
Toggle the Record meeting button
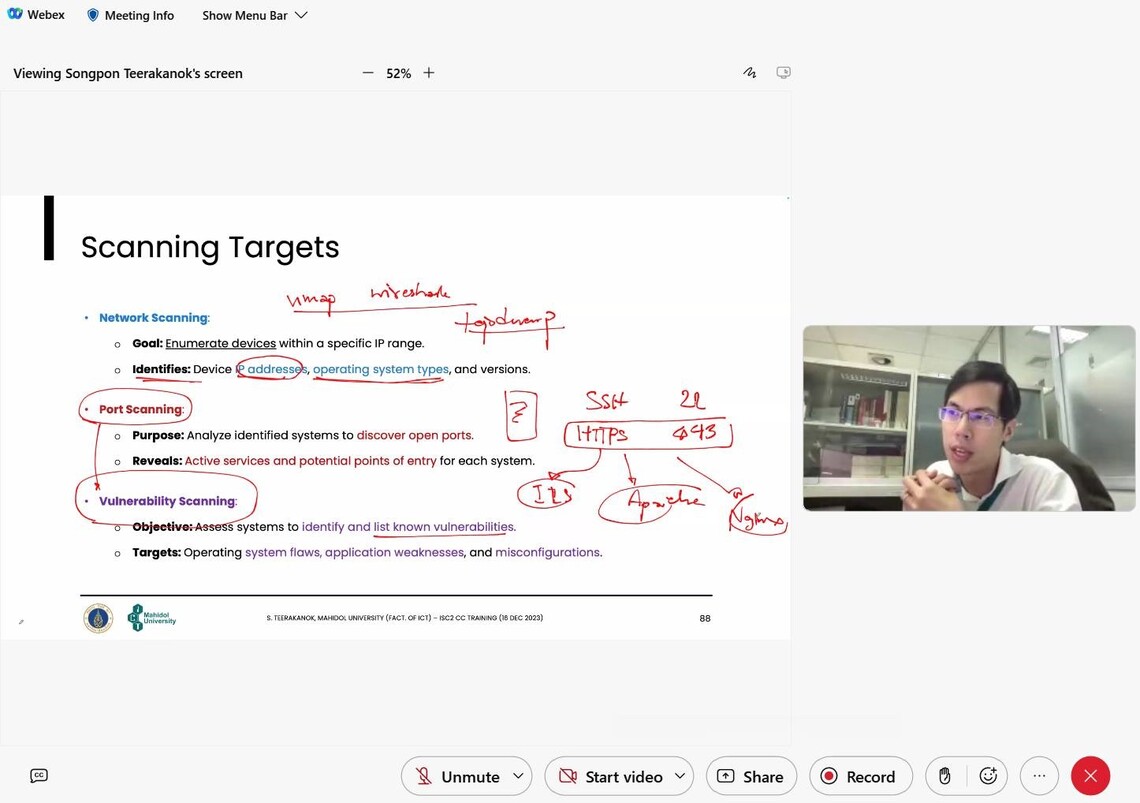tap(859, 776)
